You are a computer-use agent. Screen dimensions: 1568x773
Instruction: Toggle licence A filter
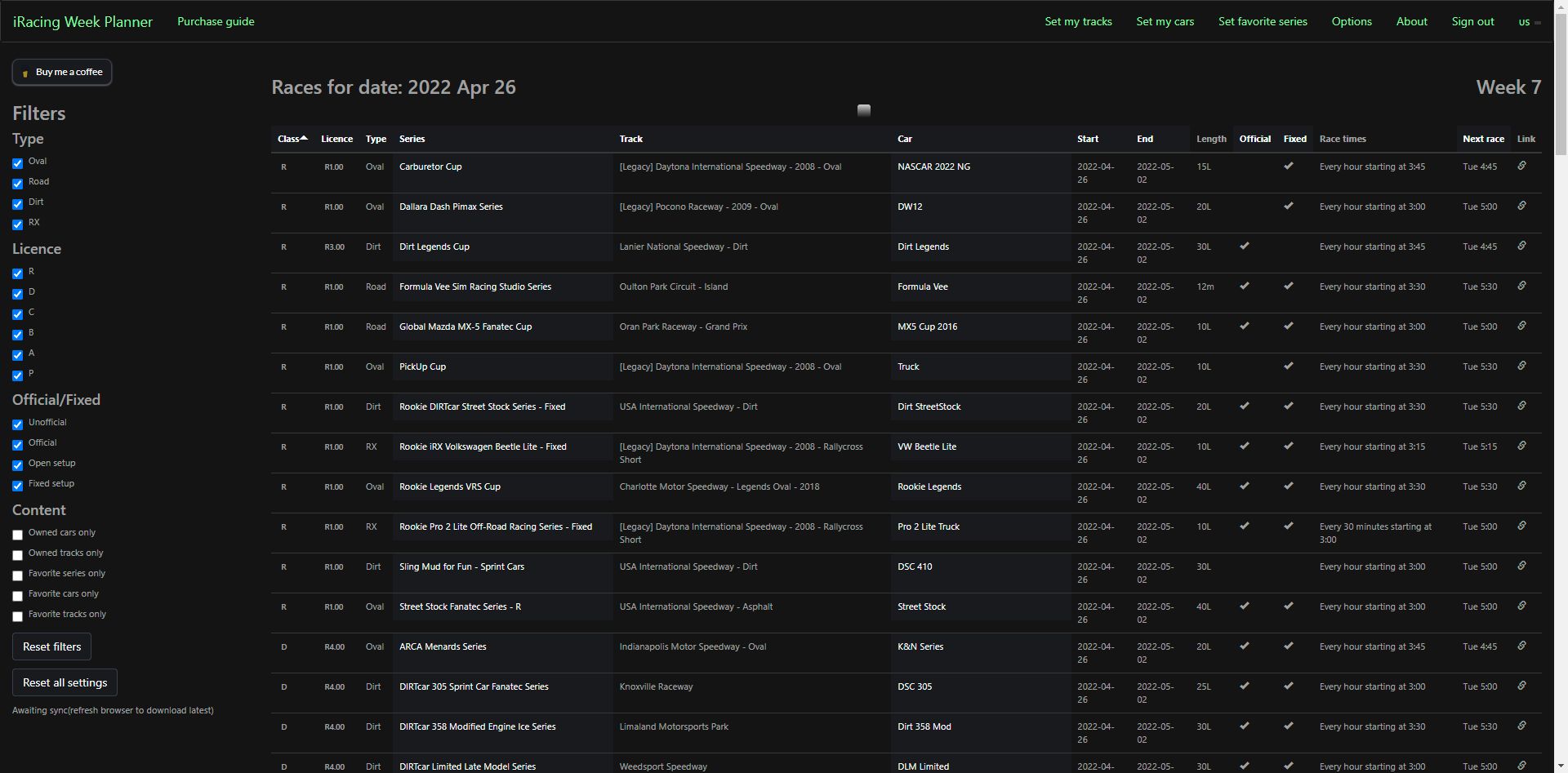17,355
